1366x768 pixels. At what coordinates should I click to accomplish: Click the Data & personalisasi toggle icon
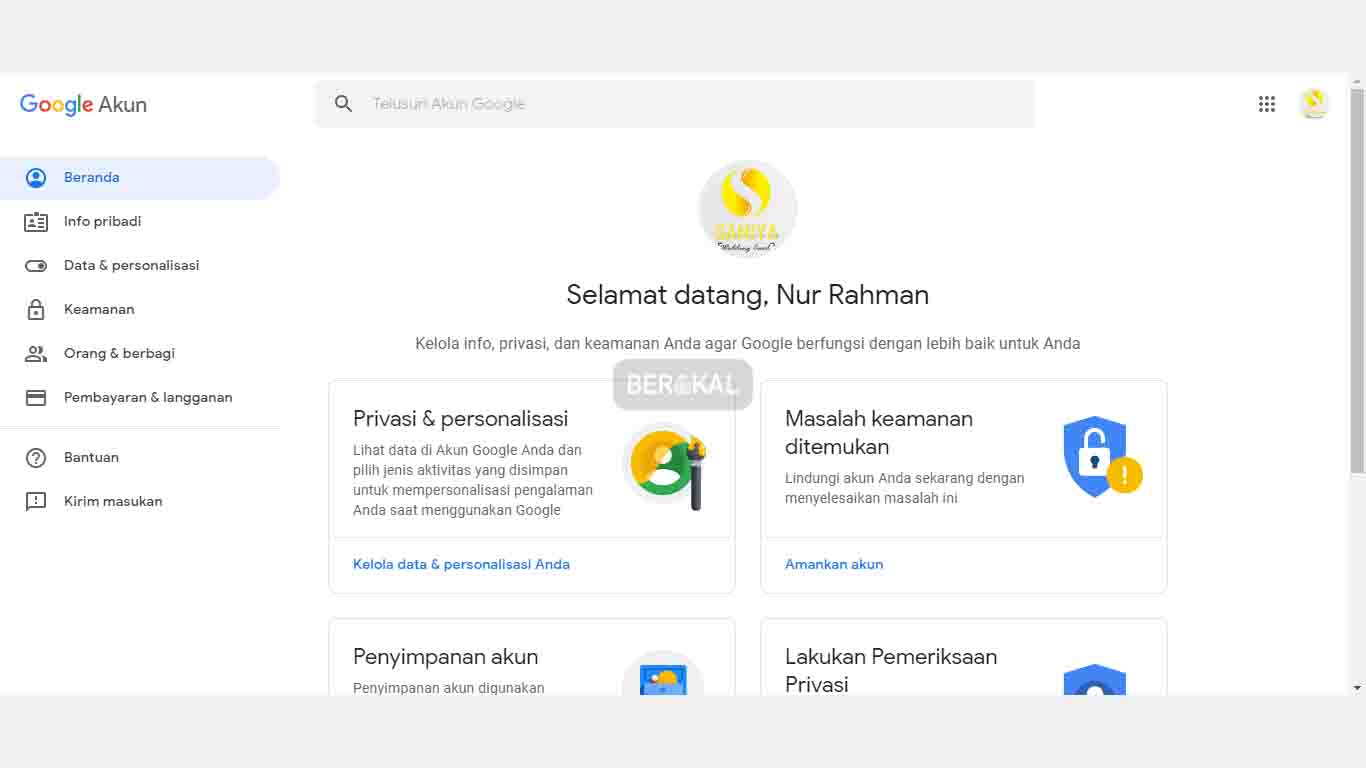[x=36, y=265]
